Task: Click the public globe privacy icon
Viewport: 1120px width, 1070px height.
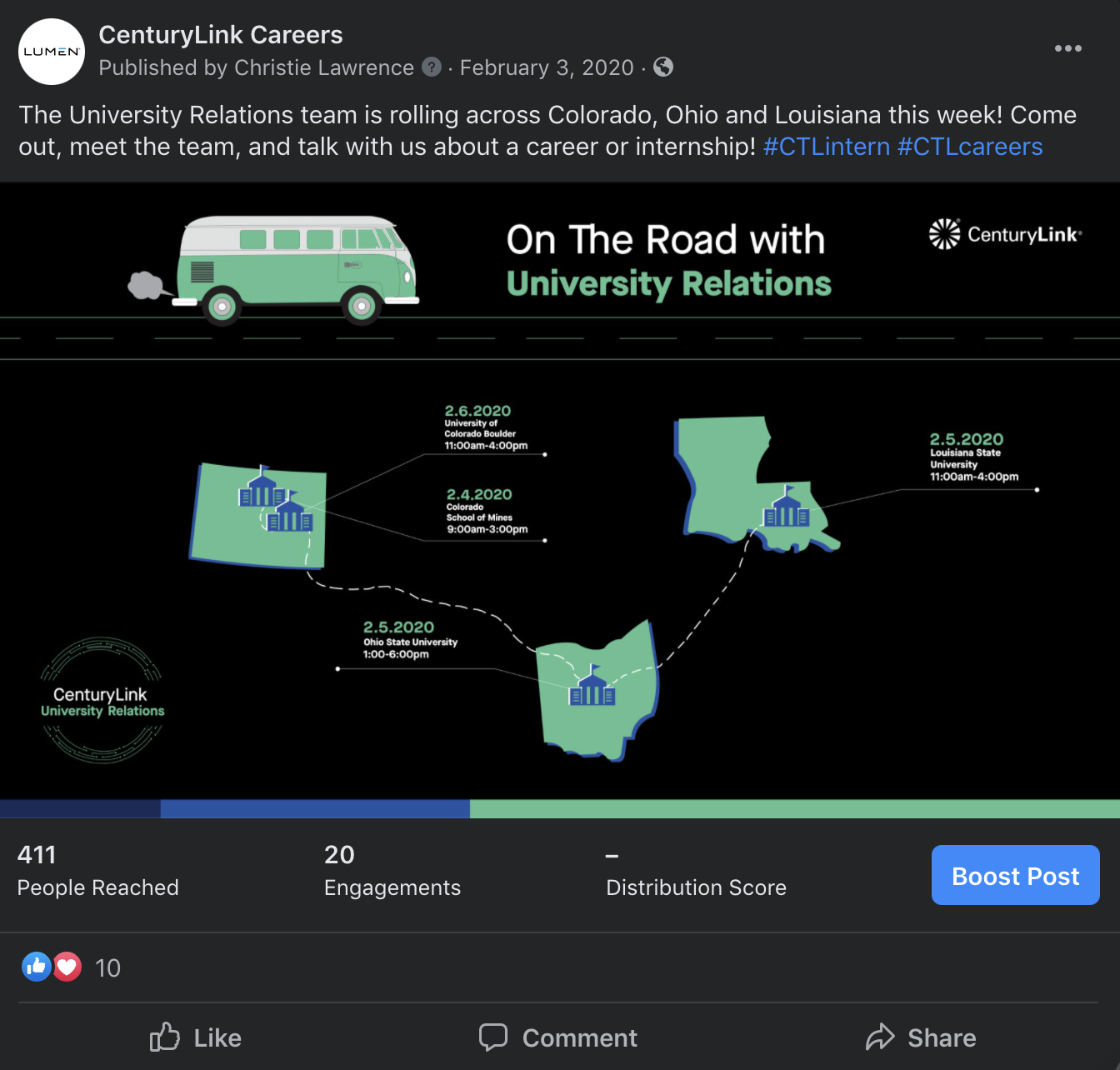Action: (663, 67)
